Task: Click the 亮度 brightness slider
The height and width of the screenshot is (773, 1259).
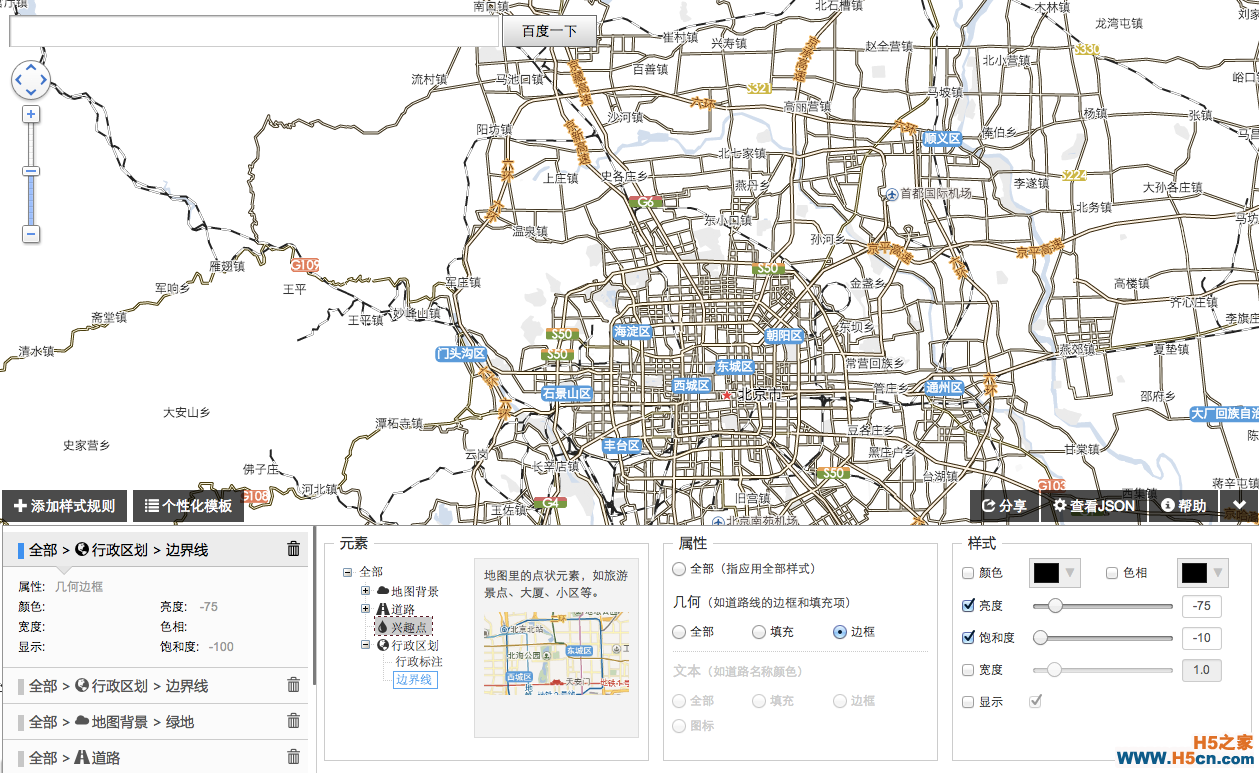Action: [x=1103, y=605]
